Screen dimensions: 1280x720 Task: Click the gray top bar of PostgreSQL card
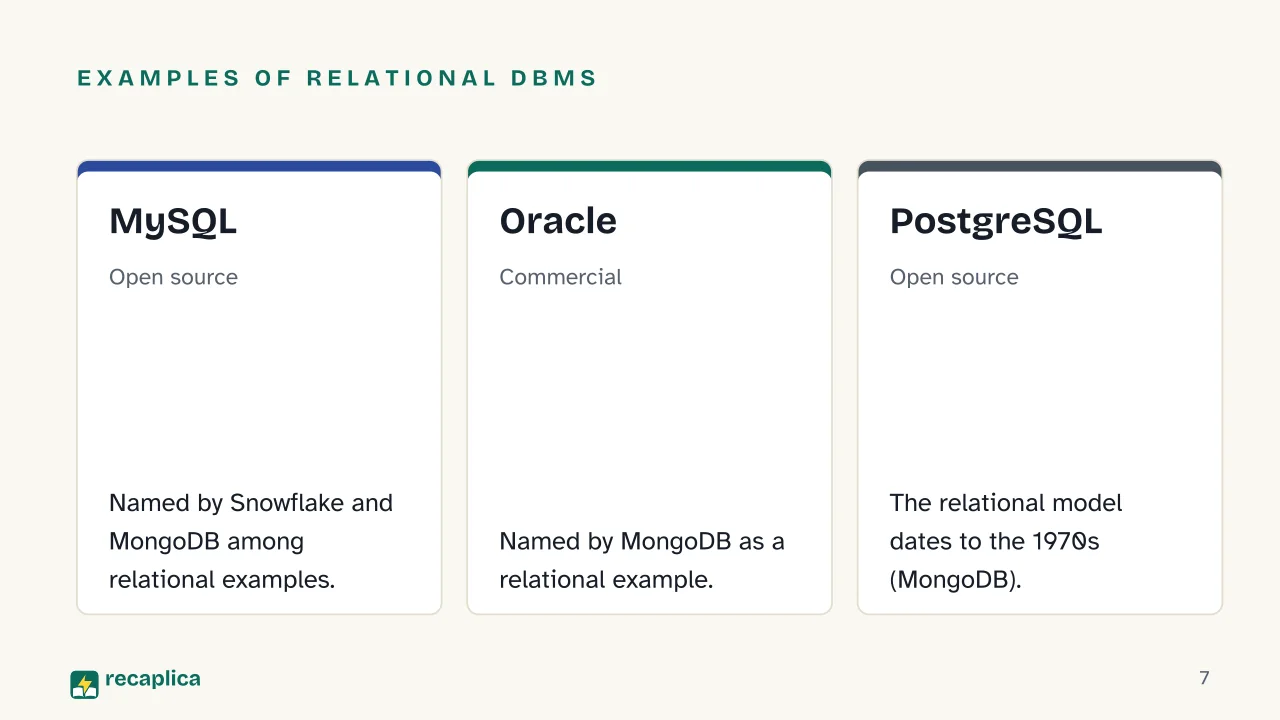1040,166
